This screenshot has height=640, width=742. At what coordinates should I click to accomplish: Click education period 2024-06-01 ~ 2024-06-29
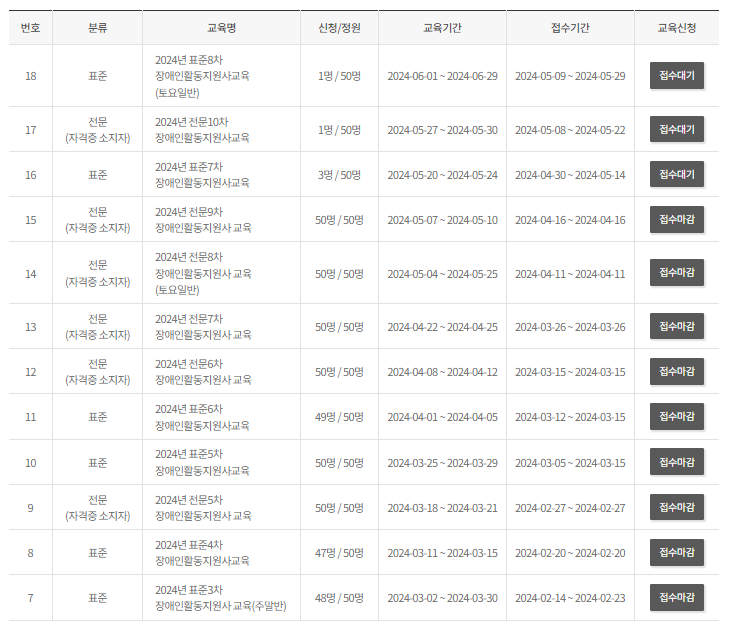(x=442, y=76)
